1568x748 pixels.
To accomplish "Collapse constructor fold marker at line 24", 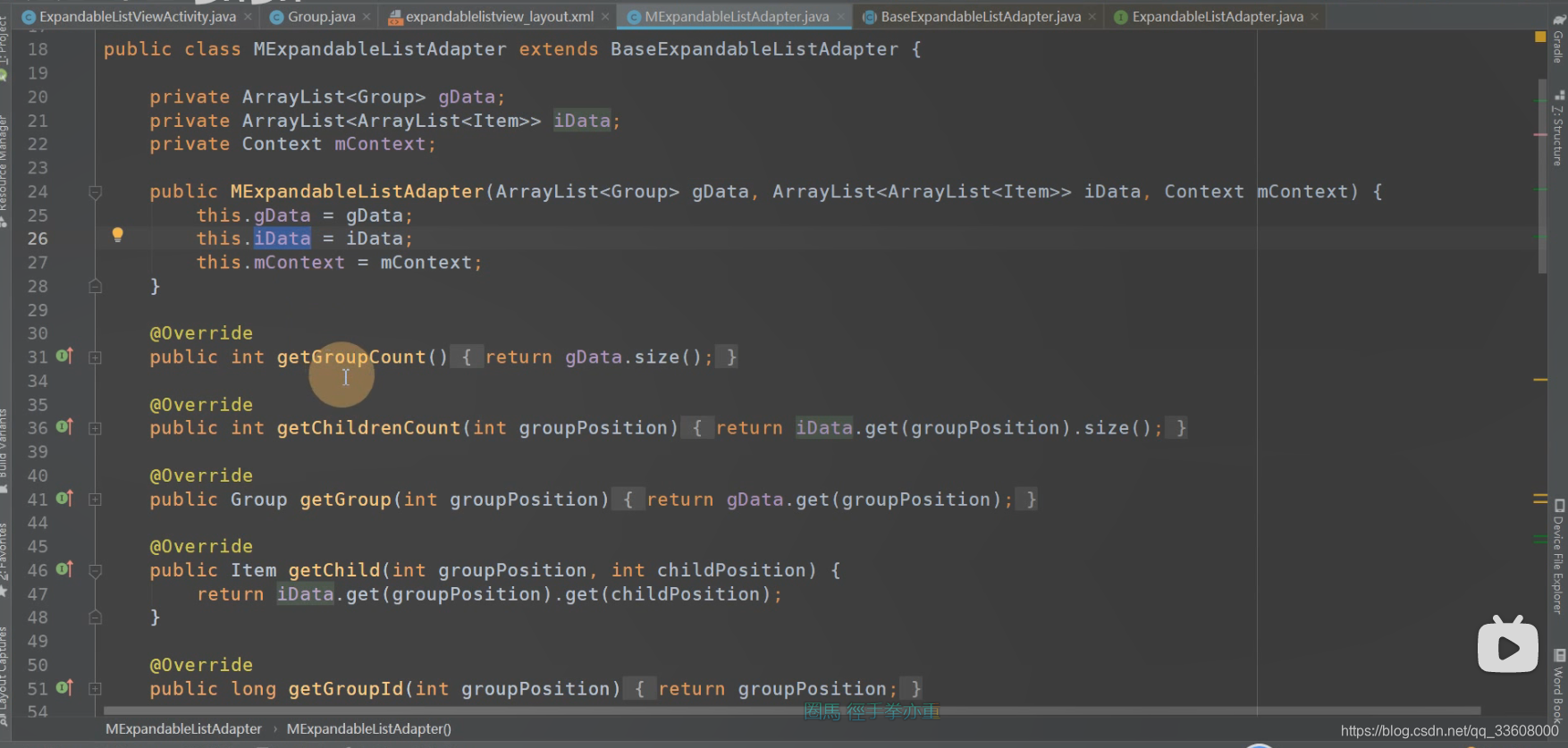I will click(x=95, y=191).
